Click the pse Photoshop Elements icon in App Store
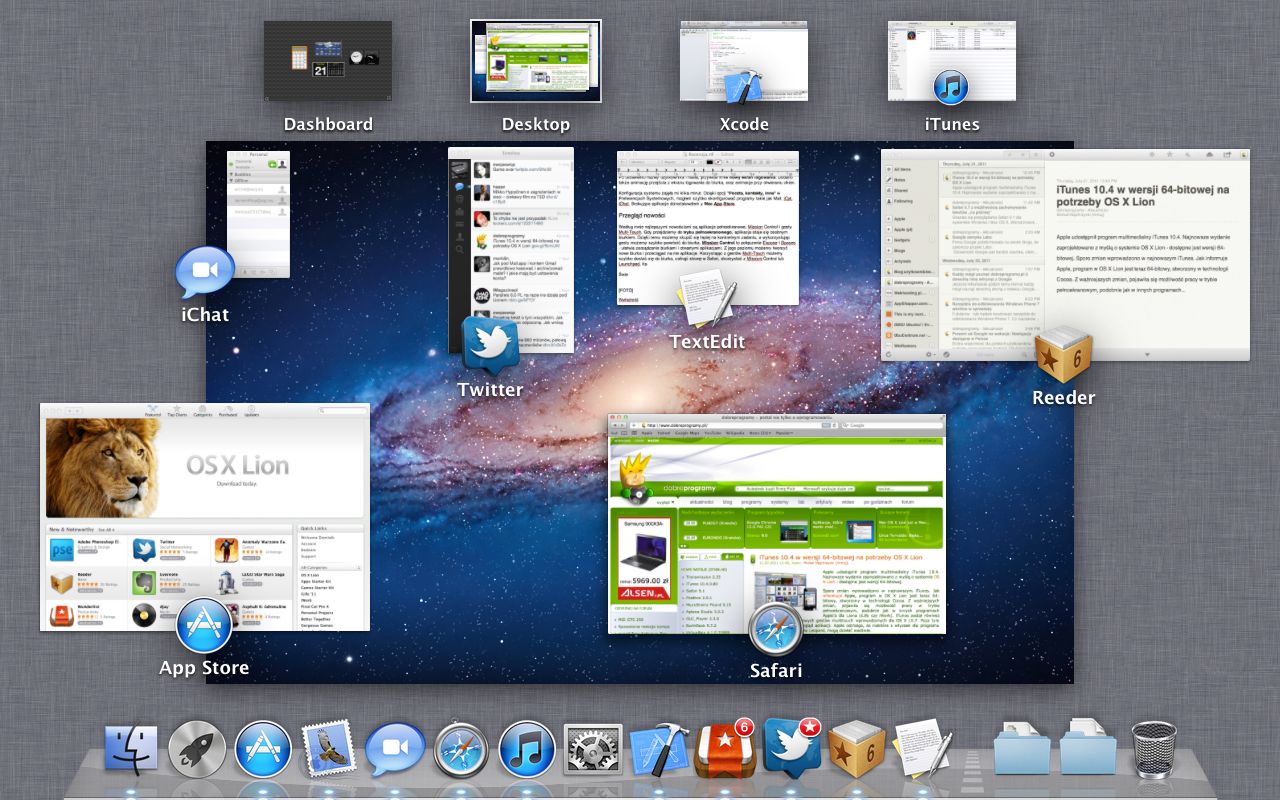Screen dimensions: 1280x800 [x=62, y=550]
